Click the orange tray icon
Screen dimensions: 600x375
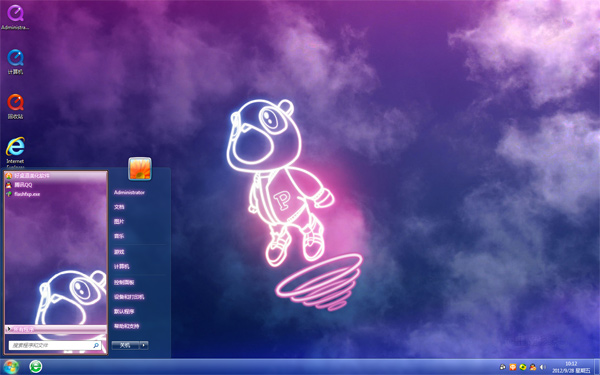(513, 367)
